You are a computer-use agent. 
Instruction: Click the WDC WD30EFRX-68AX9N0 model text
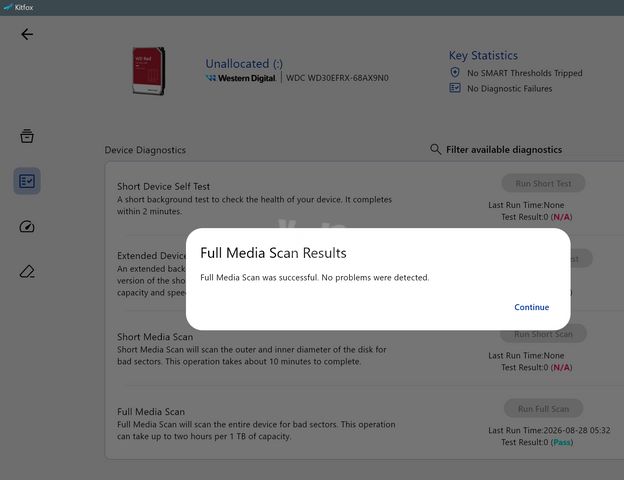(x=337, y=78)
